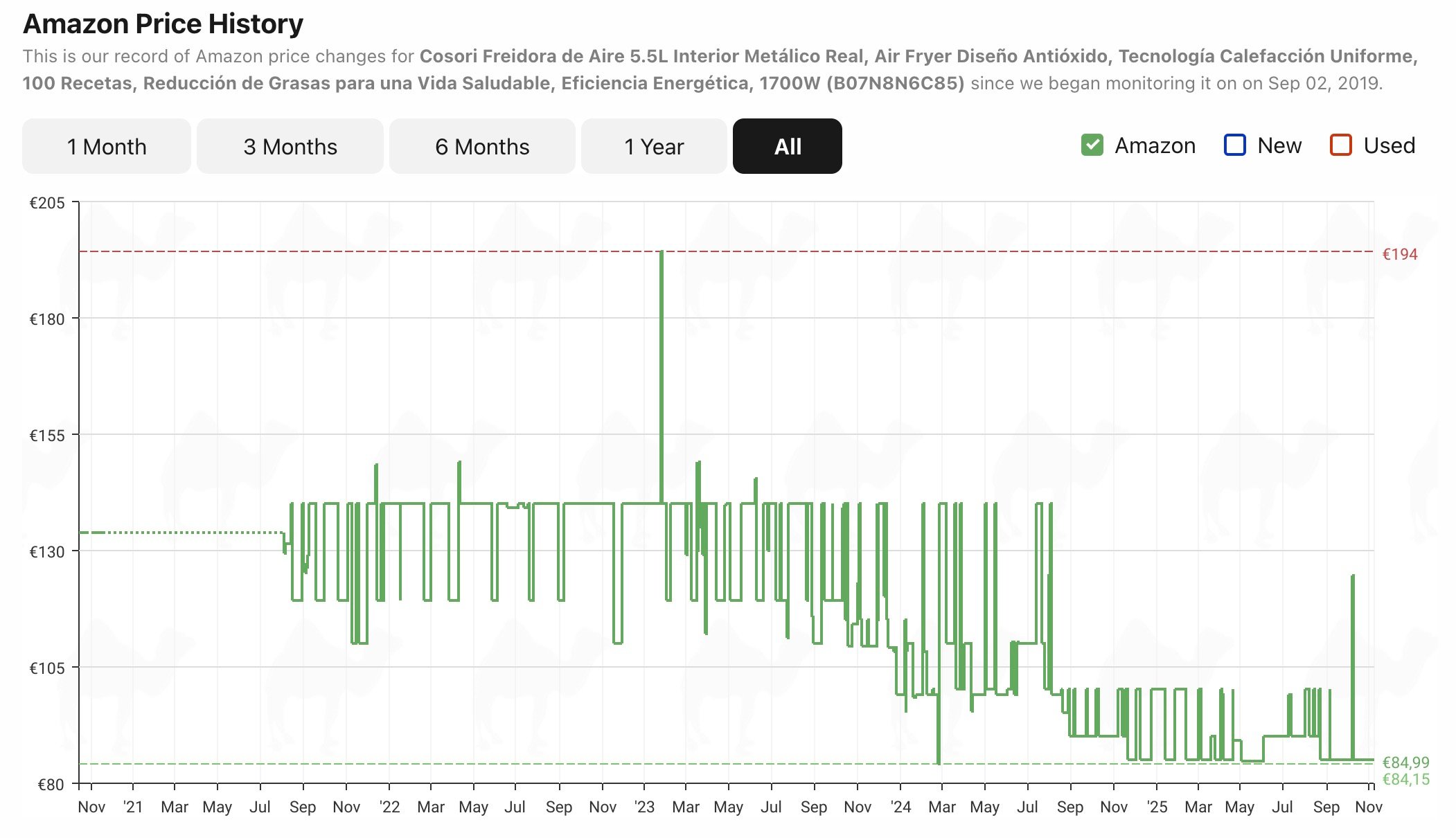Image resolution: width=1456 pixels, height=838 pixels.
Task: Click the €194 highest price label
Action: point(1400,254)
